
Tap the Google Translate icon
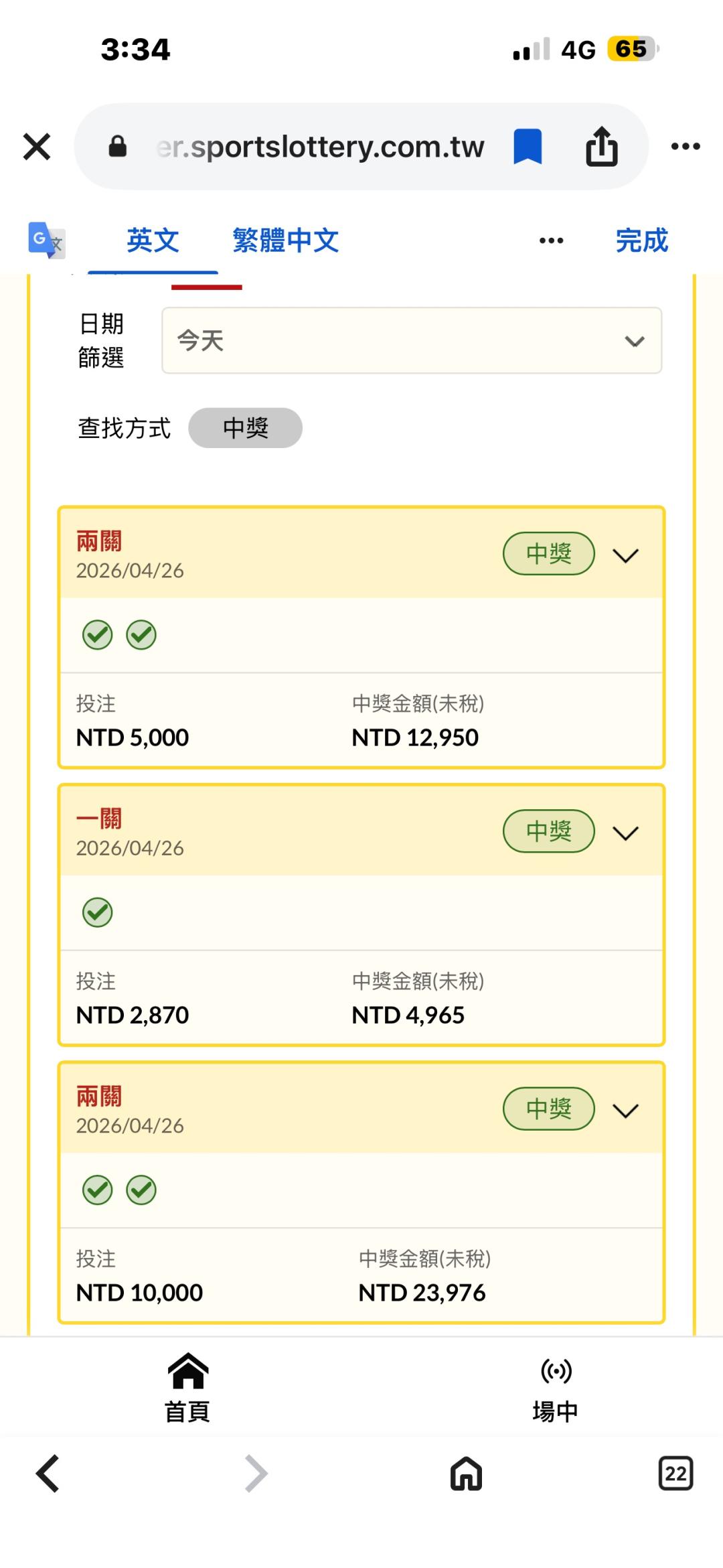tap(46, 240)
